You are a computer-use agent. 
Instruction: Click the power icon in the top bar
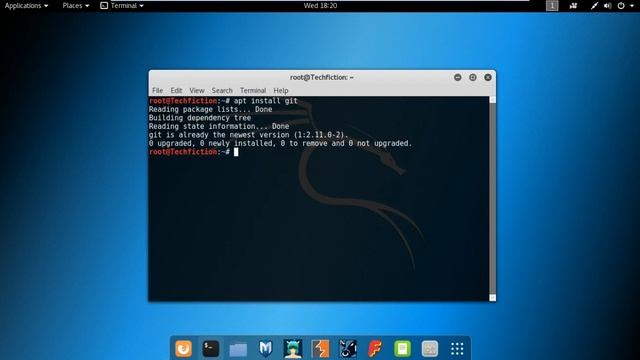click(x=621, y=6)
